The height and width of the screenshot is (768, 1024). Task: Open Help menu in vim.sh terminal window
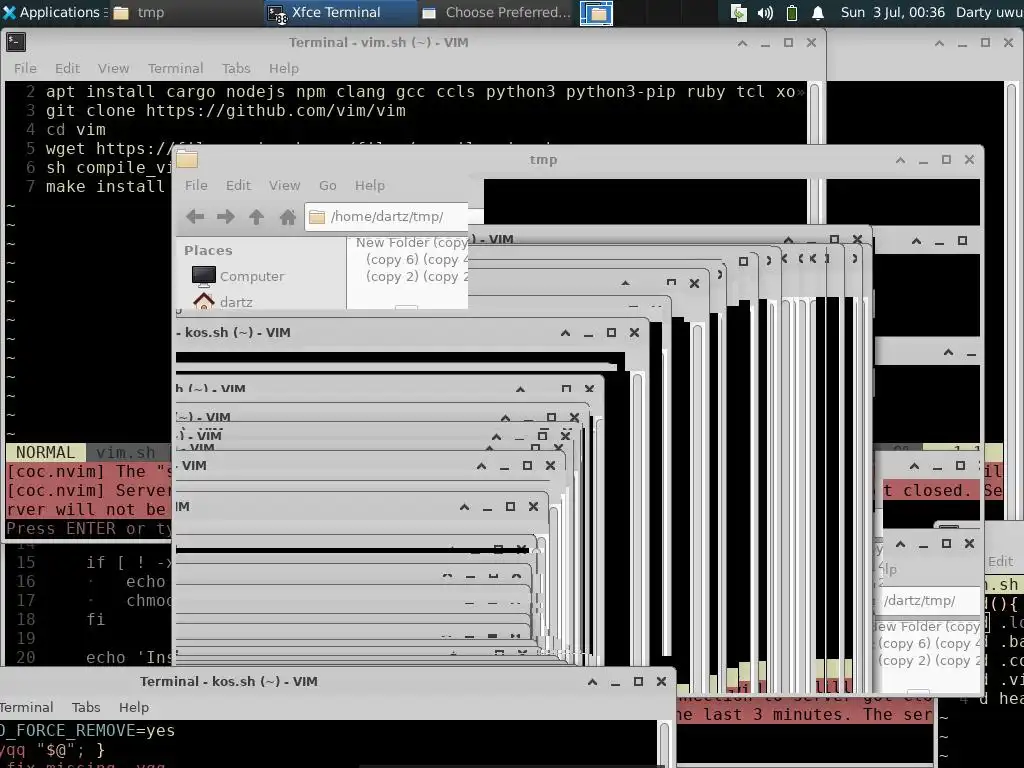(284, 68)
